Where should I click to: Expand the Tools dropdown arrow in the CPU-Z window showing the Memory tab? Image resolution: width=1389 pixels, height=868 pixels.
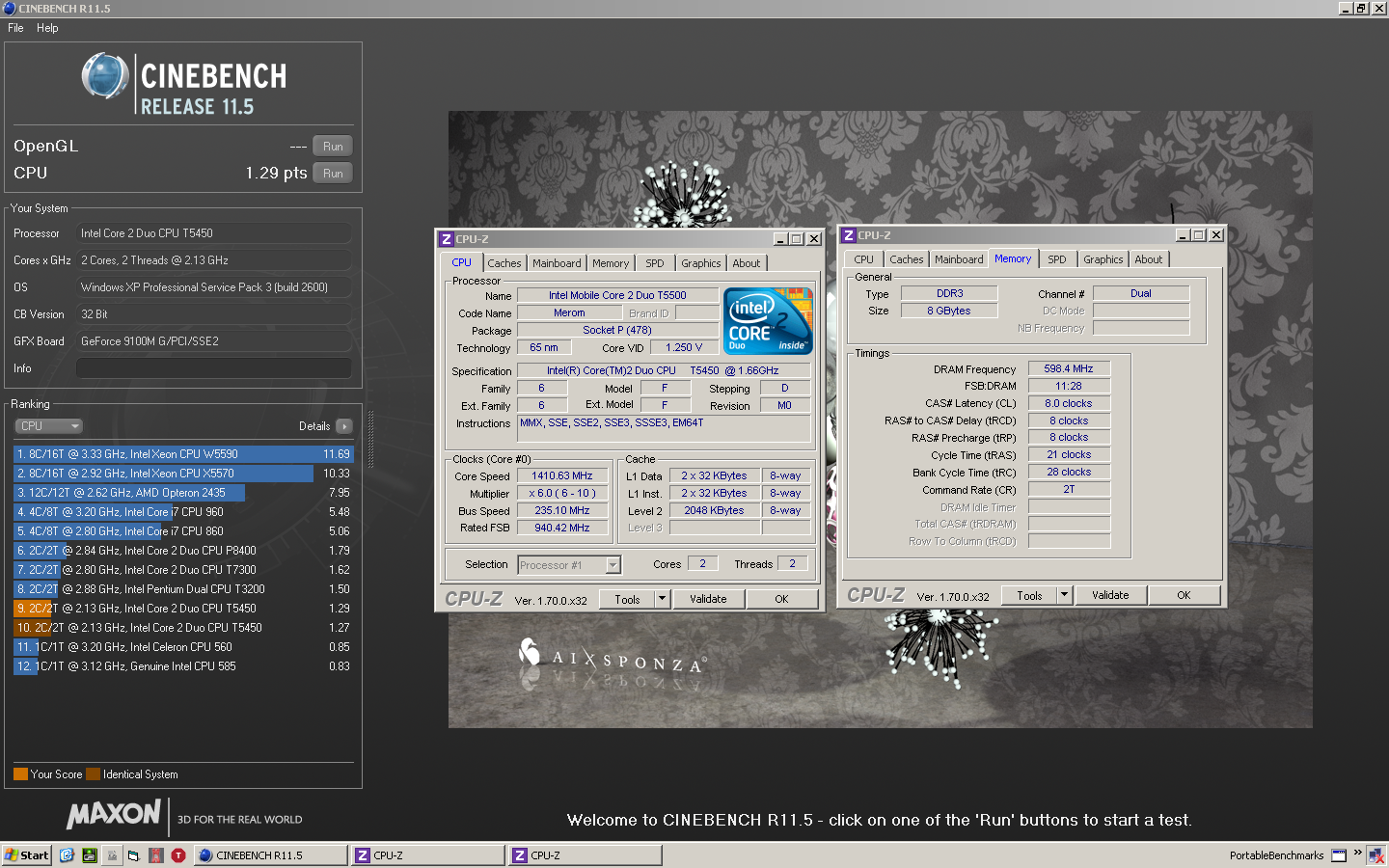point(1065,595)
